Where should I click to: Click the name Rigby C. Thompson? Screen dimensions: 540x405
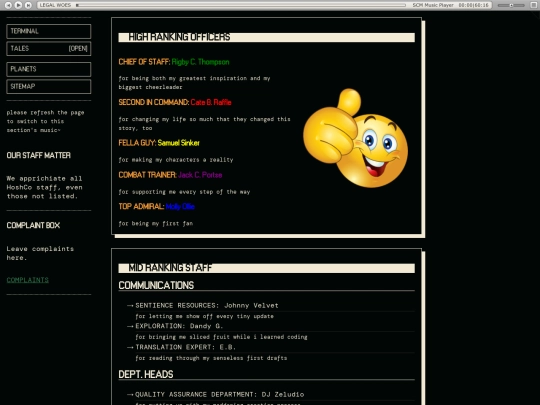(200, 62)
